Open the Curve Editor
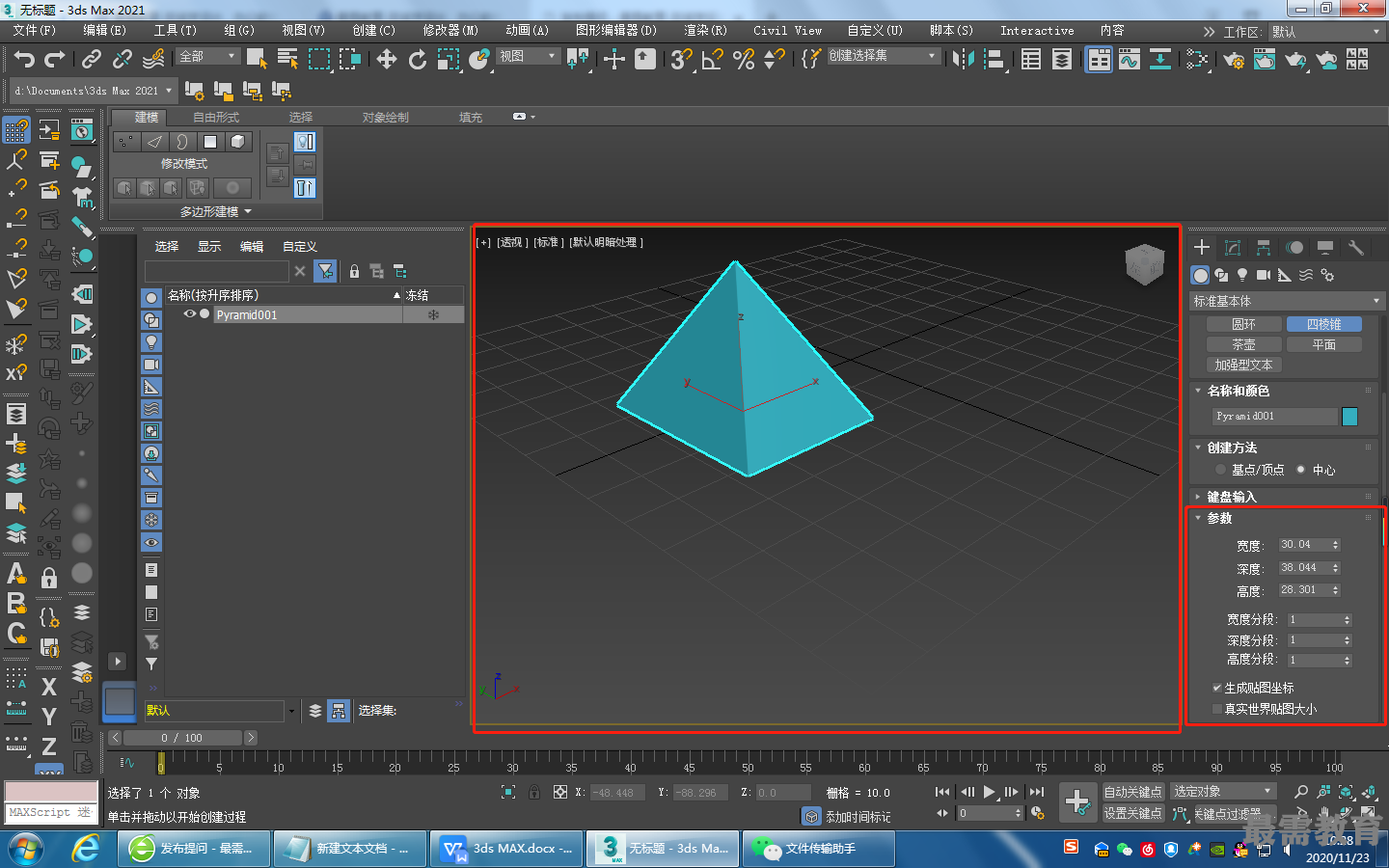The image size is (1389, 868). [1130, 60]
